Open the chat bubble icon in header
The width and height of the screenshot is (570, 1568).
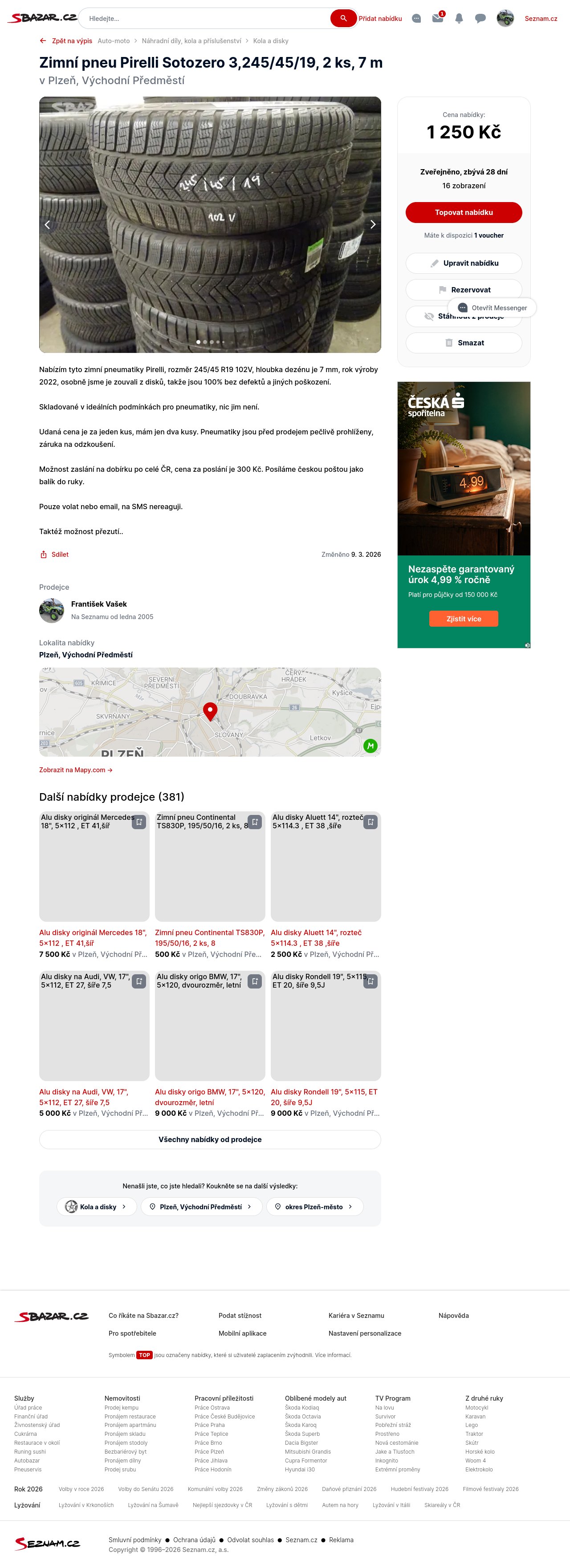click(480, 18)
